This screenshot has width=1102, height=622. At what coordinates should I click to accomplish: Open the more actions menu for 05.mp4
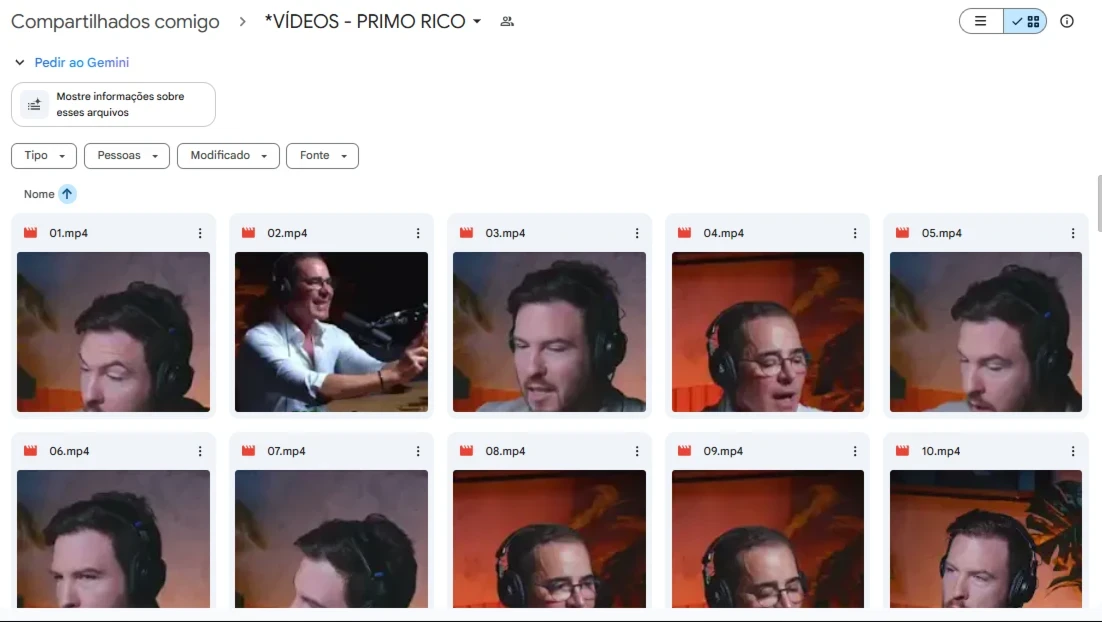1072,233
